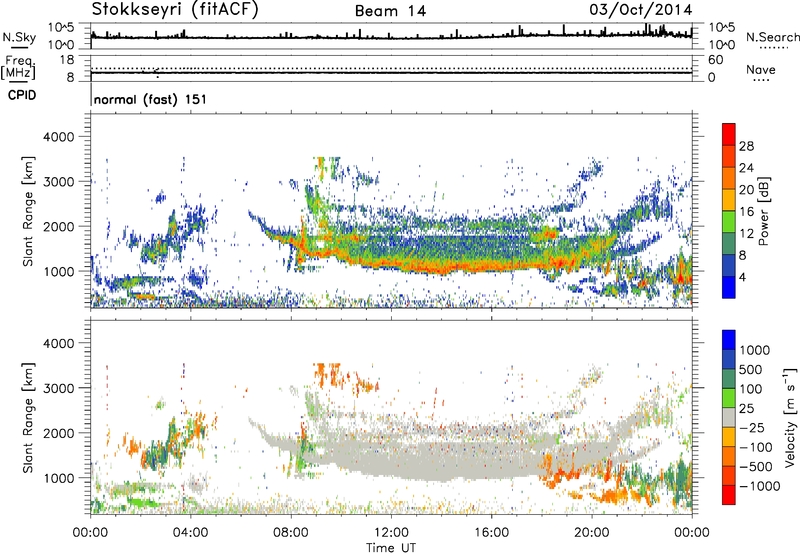Click the 'Beam 14' header label

tap(390, 11)
